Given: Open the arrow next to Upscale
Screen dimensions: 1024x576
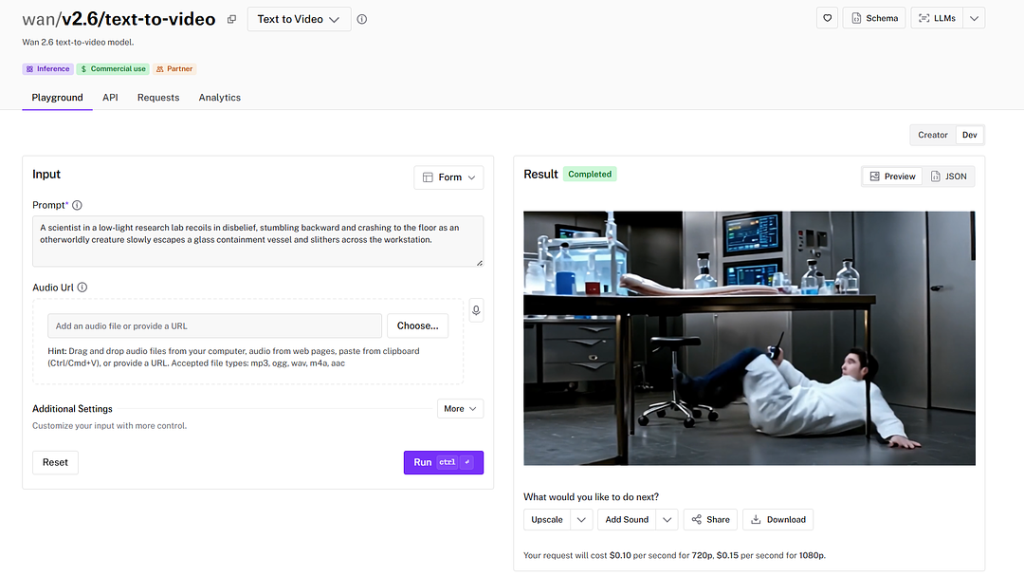Looking at the screenshot, I should point(581,520).
